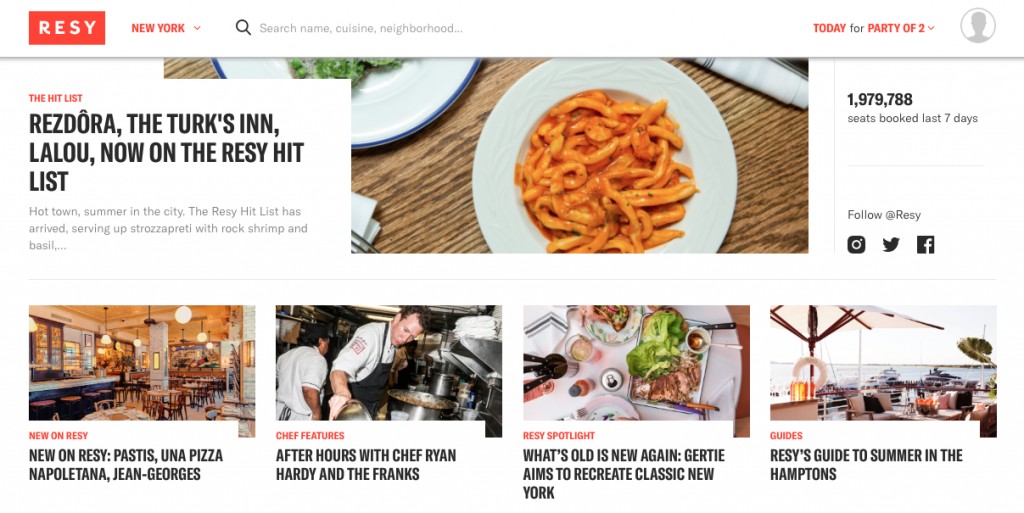This screenshot has height=513, width=1024.
Task: Click the Resy logo
Action: pyautogui.click(x=67, y=28)
